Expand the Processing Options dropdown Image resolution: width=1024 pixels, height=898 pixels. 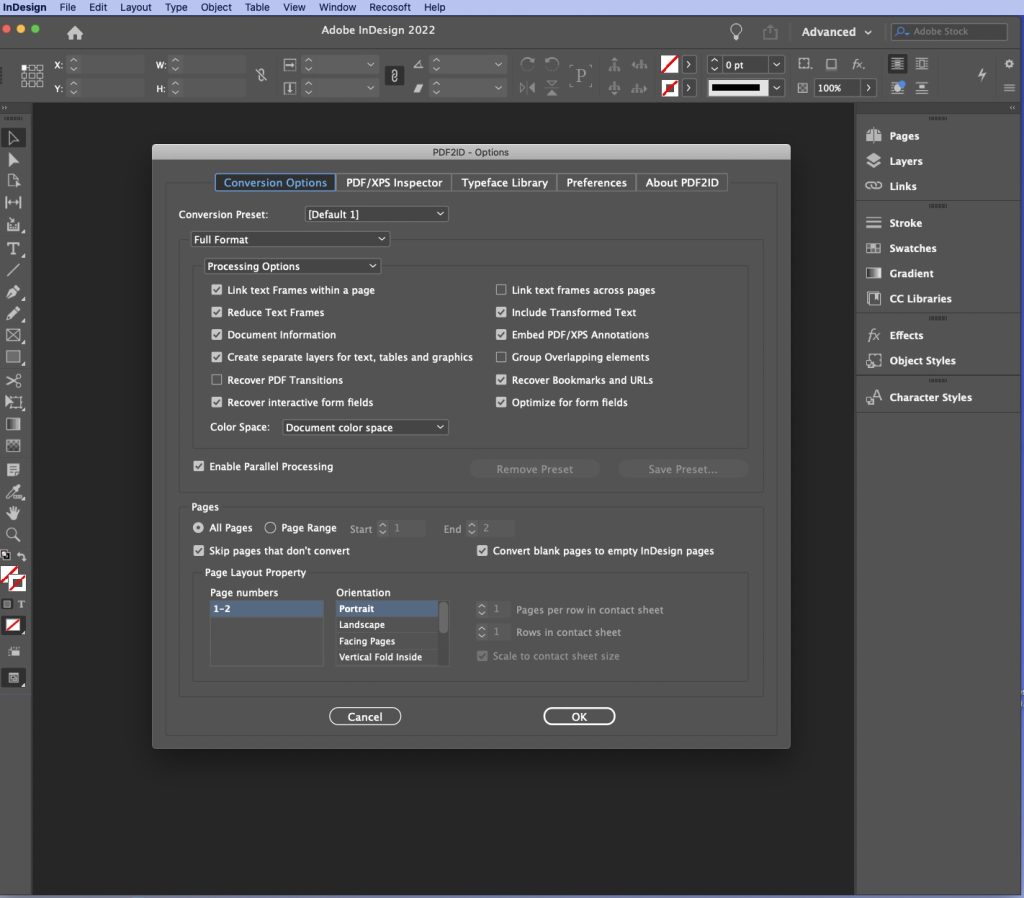click(292, 265)
